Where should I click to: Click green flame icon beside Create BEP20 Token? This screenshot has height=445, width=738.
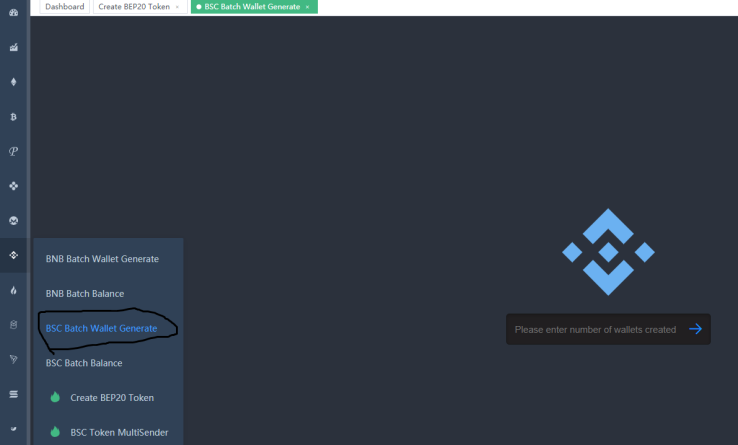click(x=55, y=398)
